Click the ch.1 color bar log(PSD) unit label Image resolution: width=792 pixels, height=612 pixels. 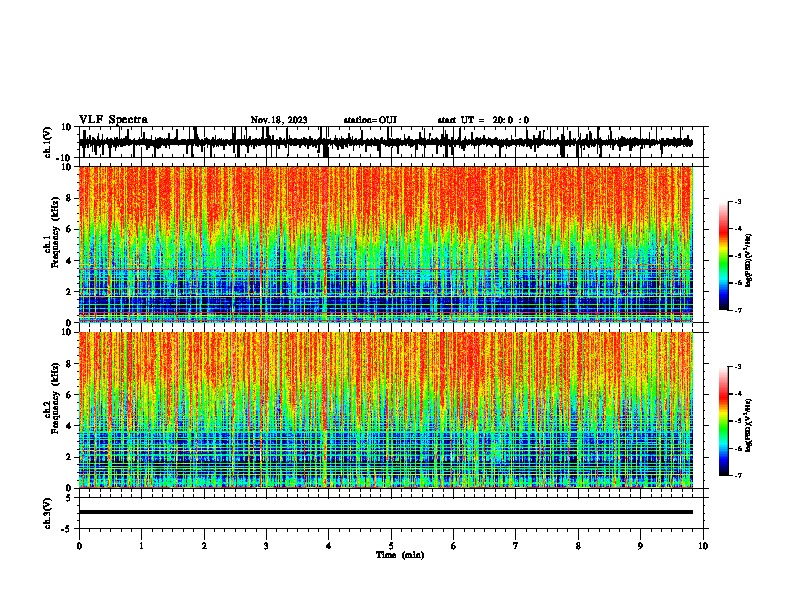[748, 260]
